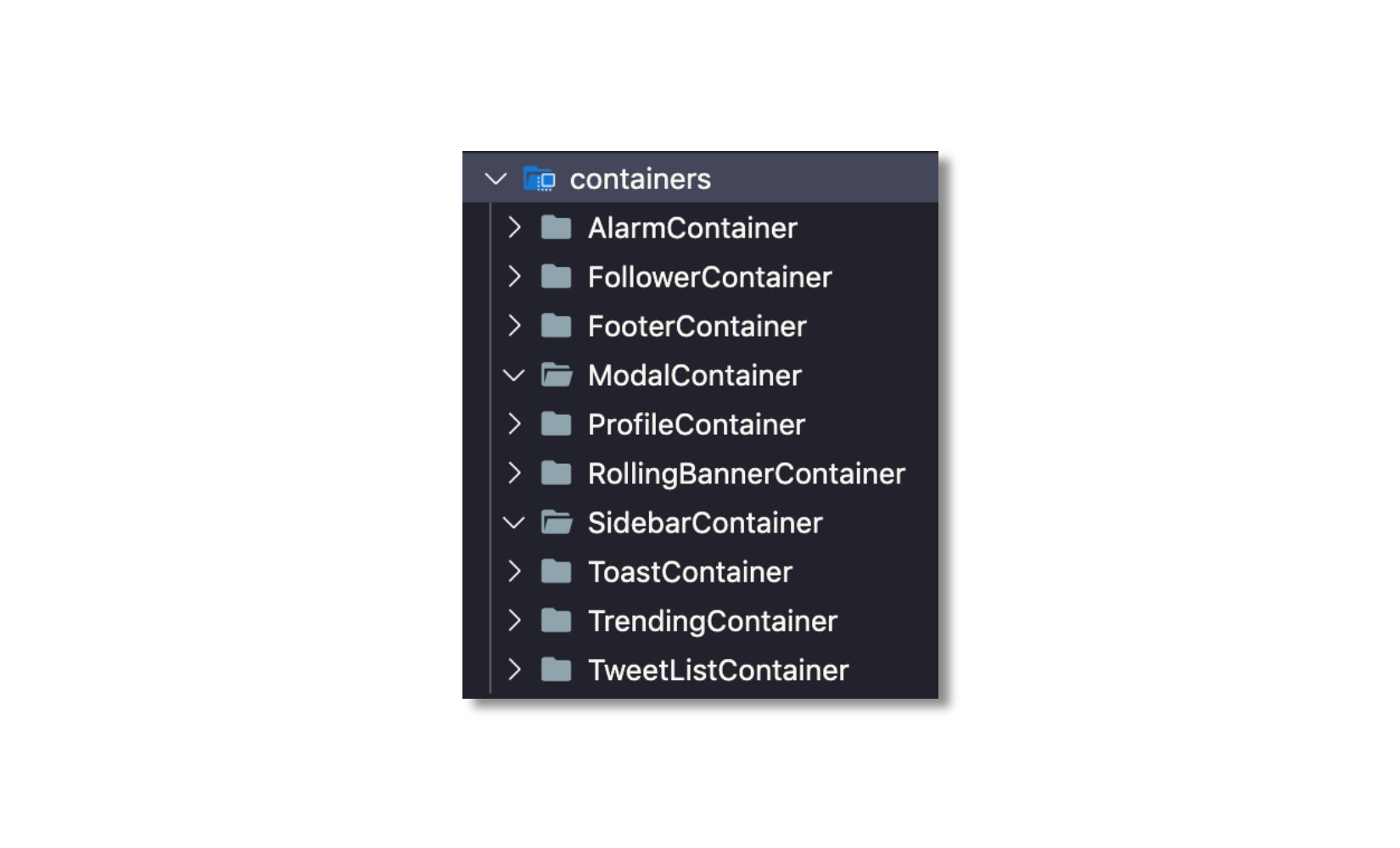
Task: Select the TrendingContainer folder name
Action: click(712, 622)
